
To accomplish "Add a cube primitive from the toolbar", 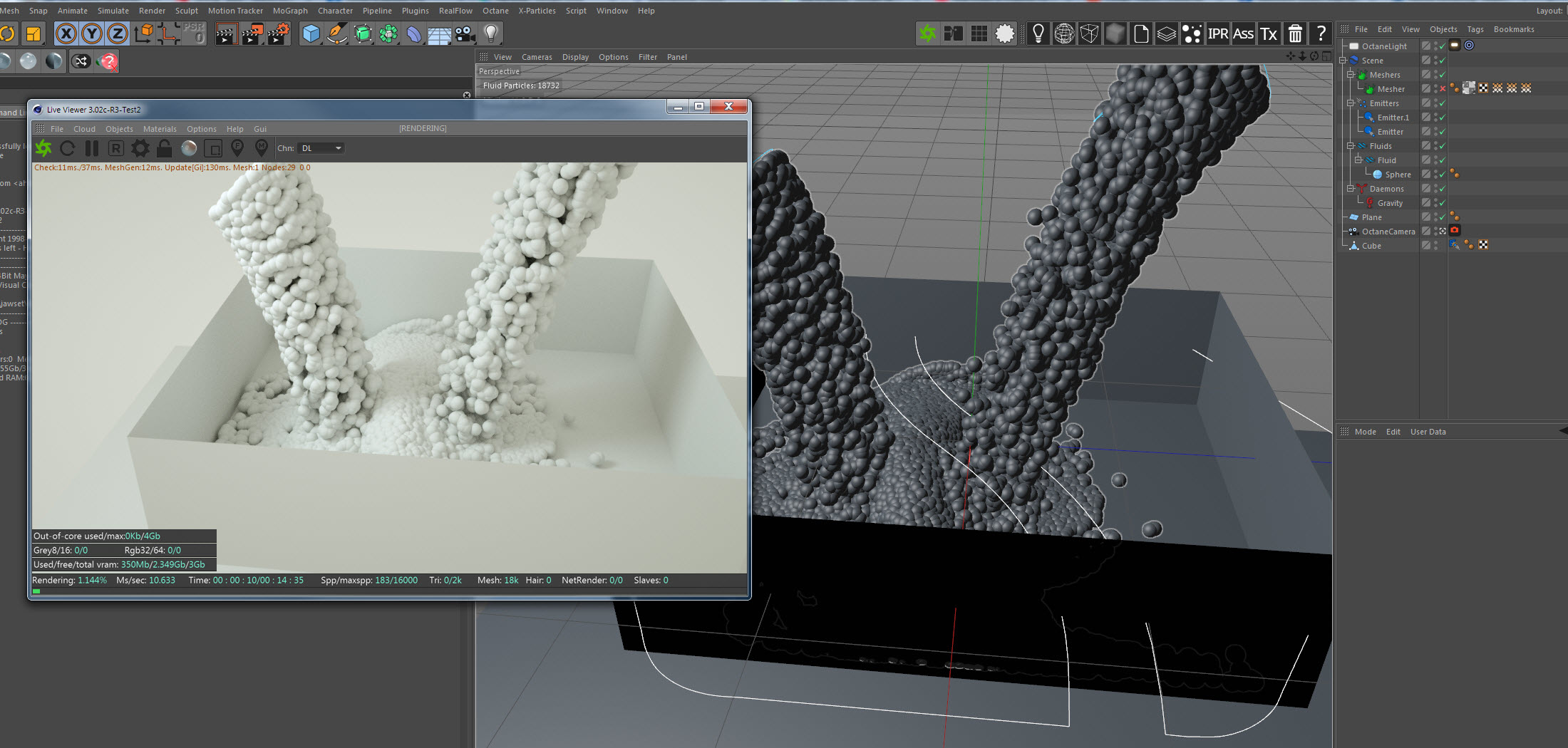I will point(311,33).
